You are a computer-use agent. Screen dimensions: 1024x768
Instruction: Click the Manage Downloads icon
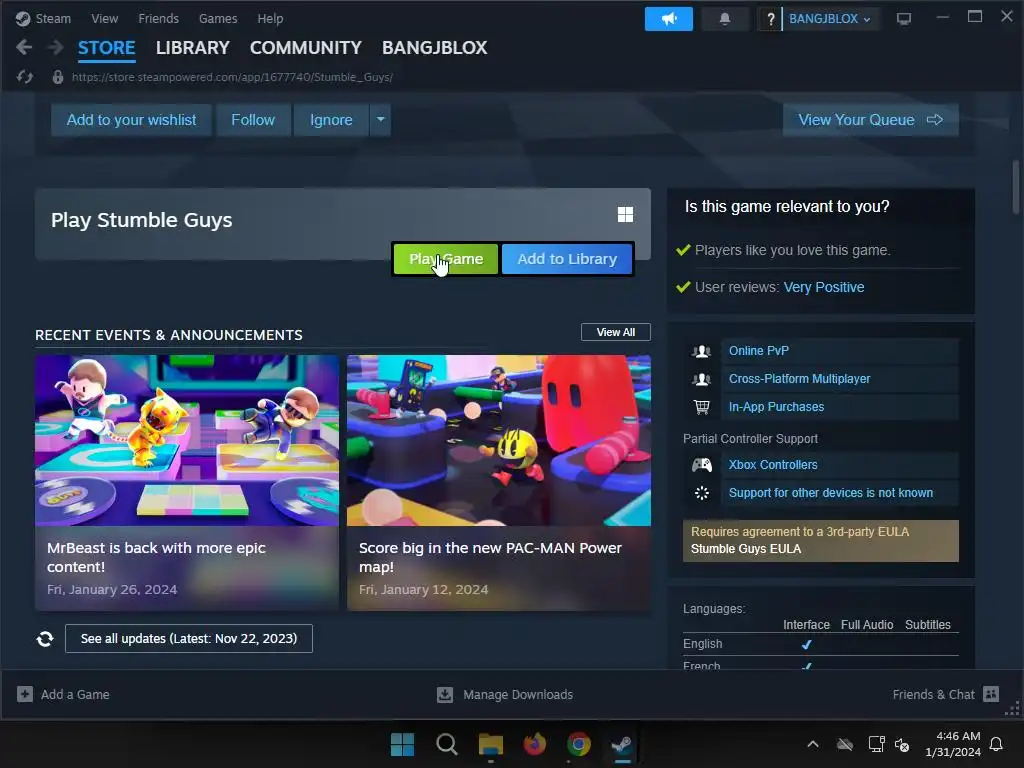pos(445,694)
